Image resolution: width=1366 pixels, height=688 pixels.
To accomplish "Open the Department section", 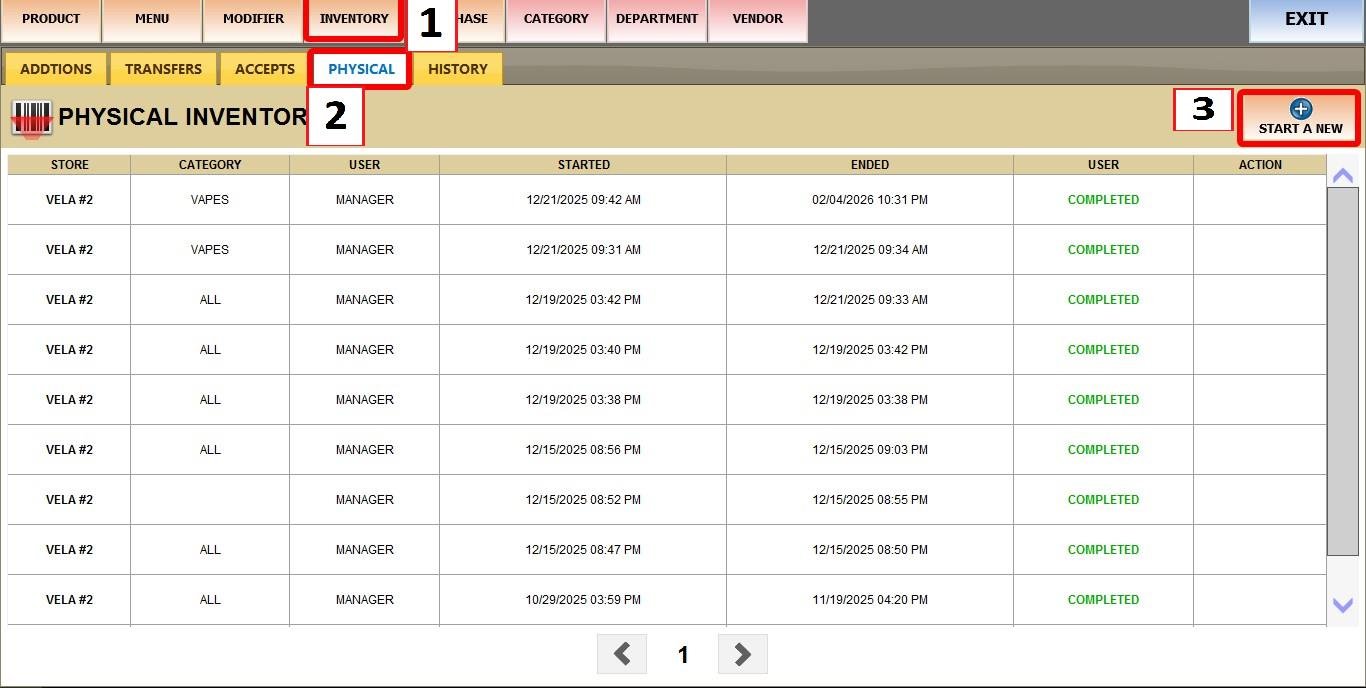I will coord(657,19).
